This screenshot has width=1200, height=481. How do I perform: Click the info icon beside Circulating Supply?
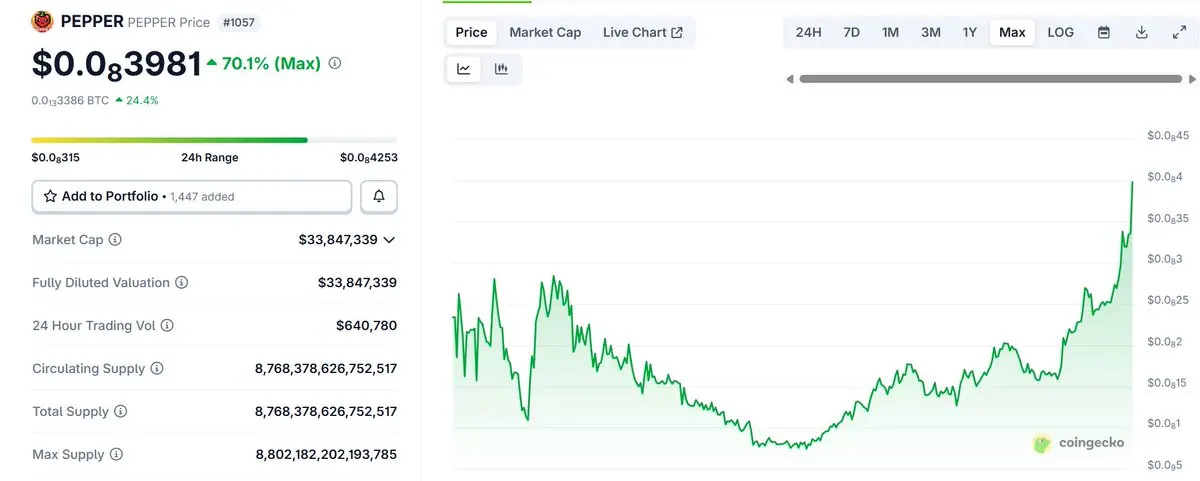point(157,368)
